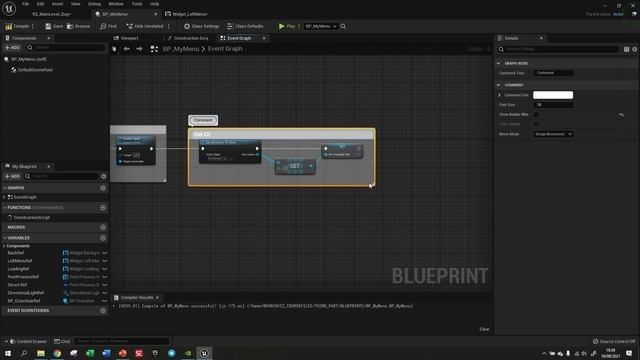Image resolution: width=640 pixels, height=360 pixels.
Task: Toggle Show Bubble When Zoomed checkbox
Action: (536, 115)
